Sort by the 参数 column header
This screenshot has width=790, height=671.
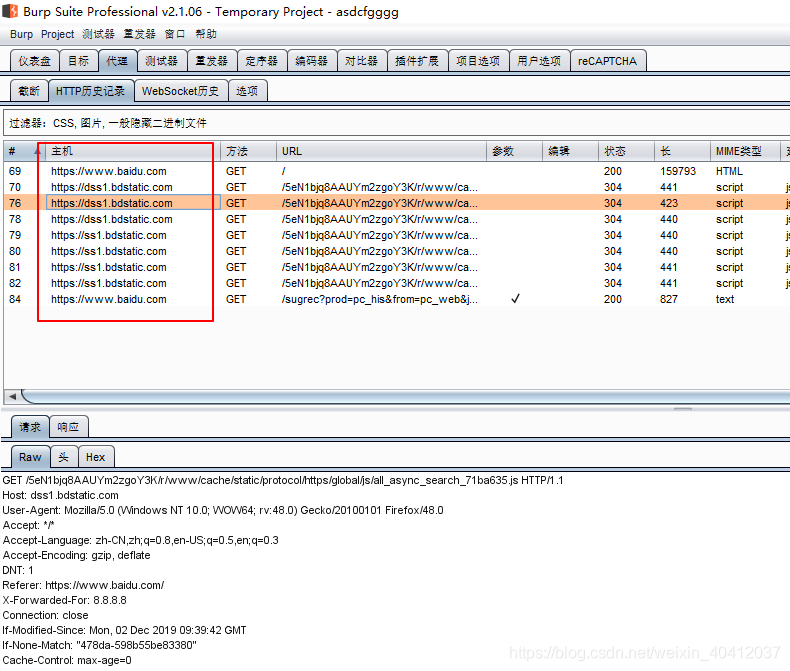pyautogui.click(x=514, y=151)
